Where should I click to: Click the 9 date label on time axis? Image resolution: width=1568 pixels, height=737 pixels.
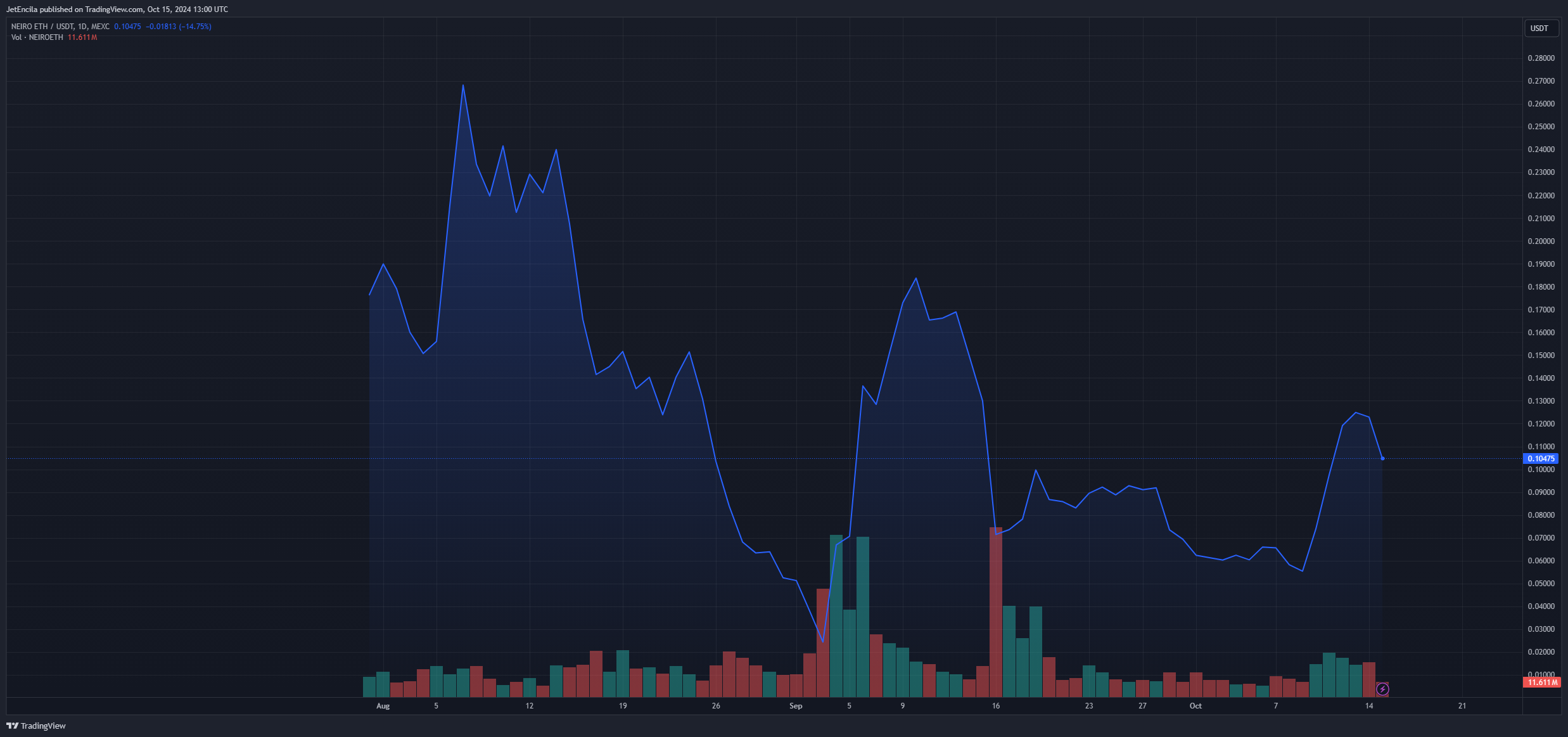click(x=903, y=706)
